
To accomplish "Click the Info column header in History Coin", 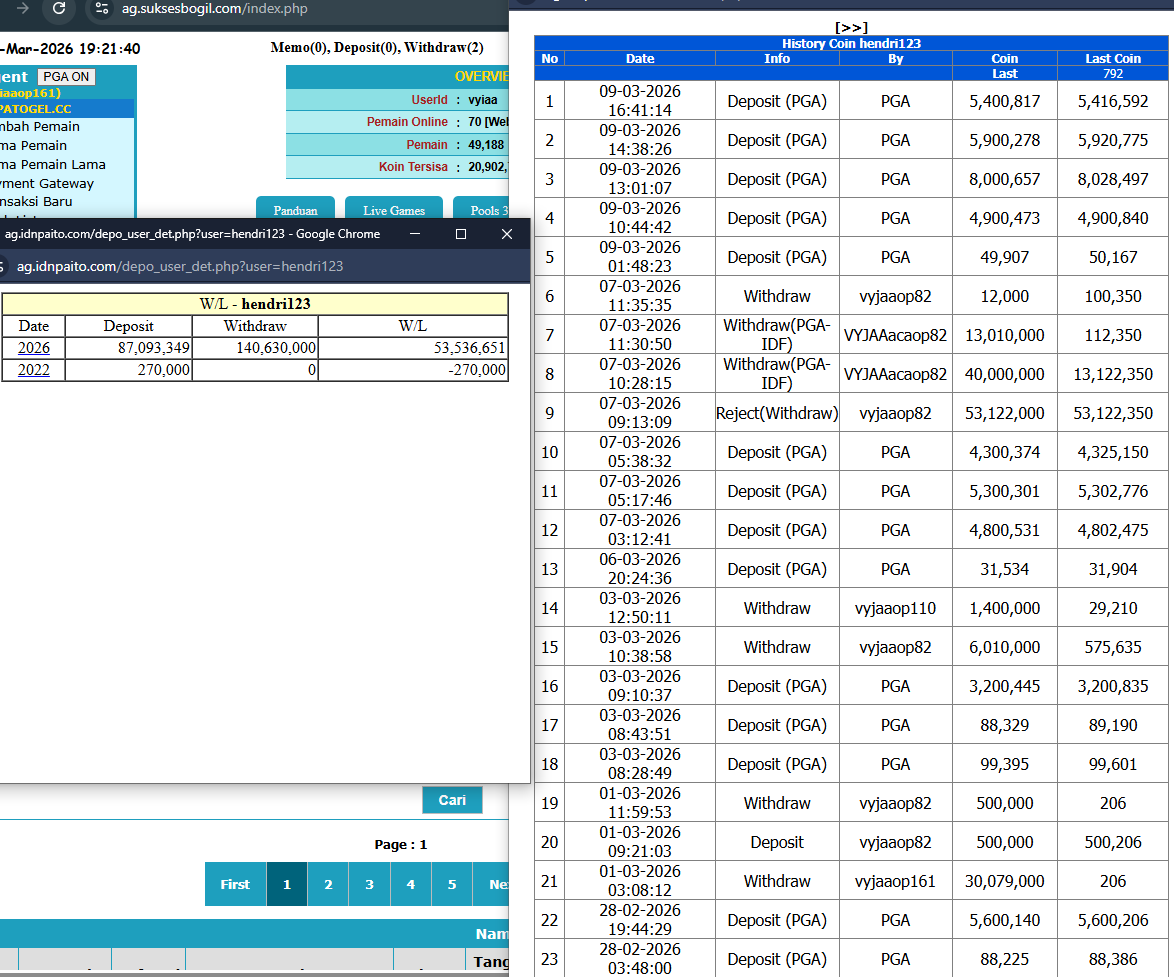I will [777, 58].
